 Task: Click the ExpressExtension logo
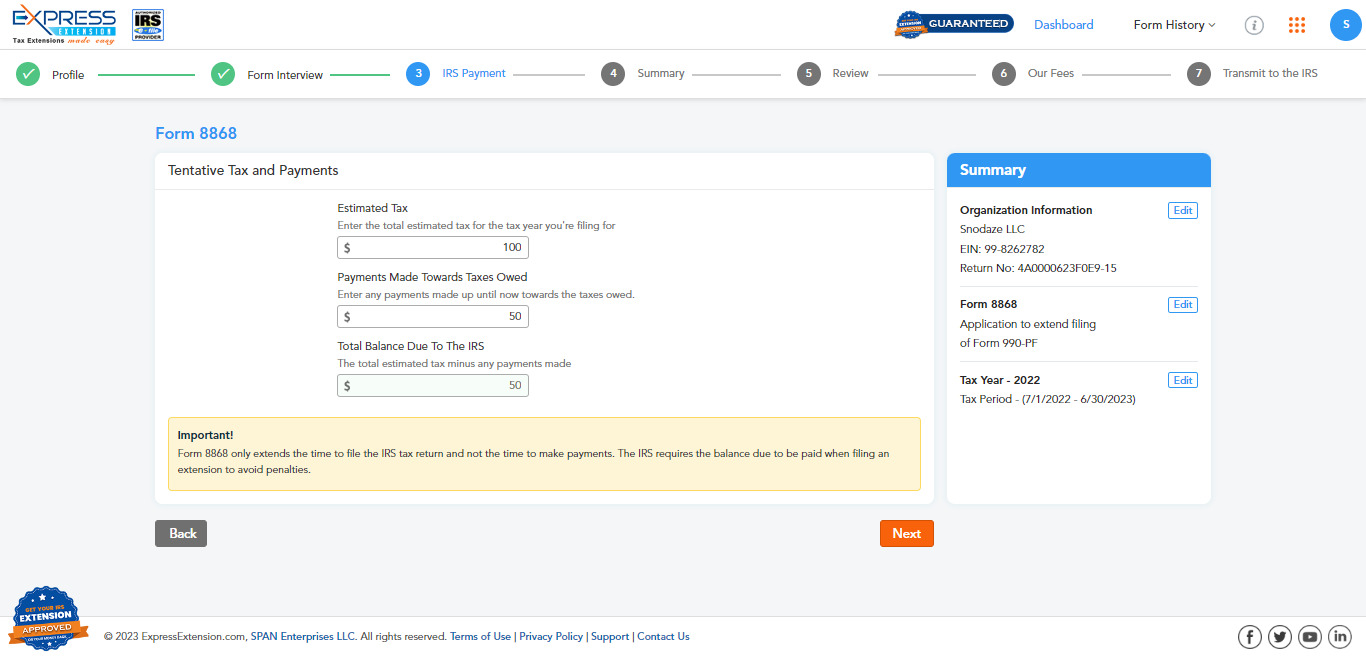(x=64, y=25)
